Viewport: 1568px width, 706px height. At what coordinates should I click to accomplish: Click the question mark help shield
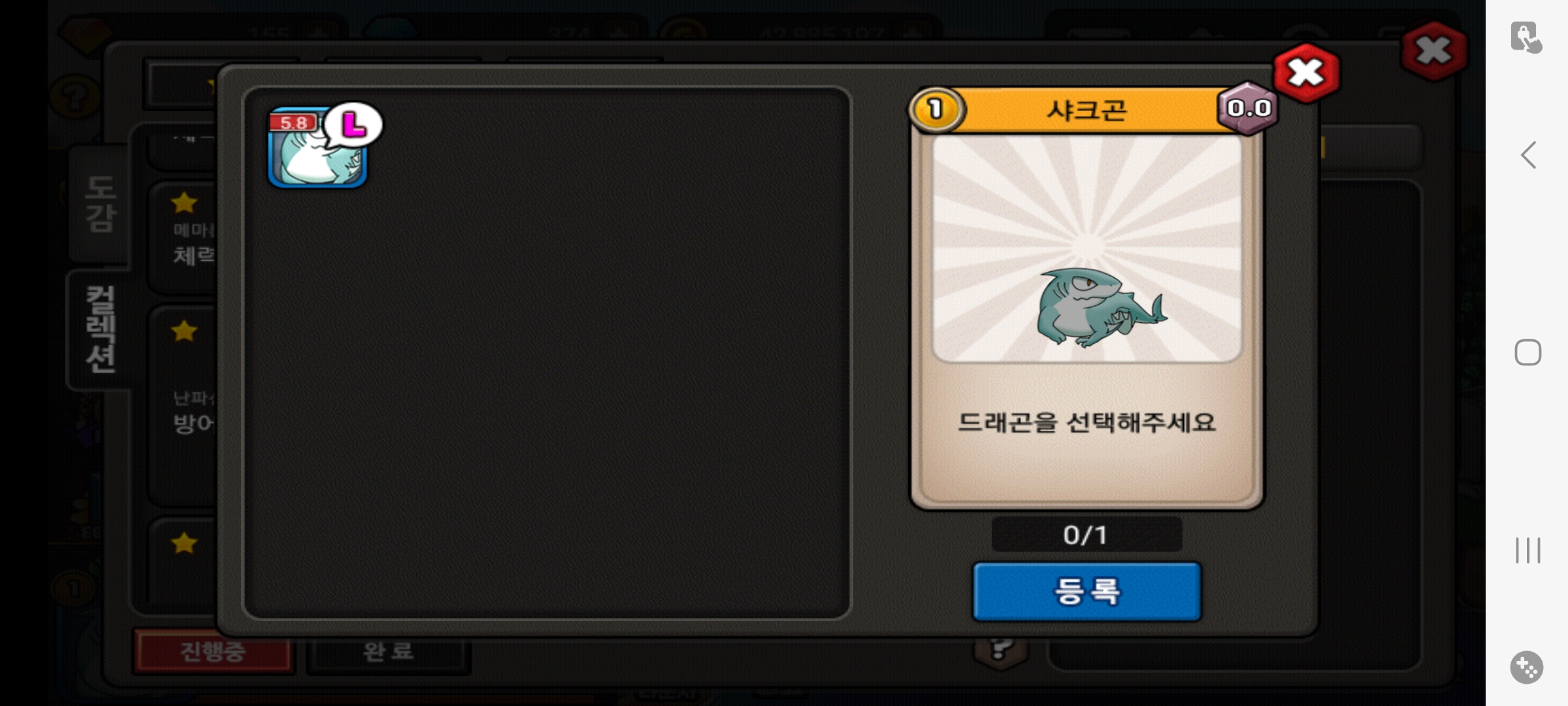coord(1000,651)
